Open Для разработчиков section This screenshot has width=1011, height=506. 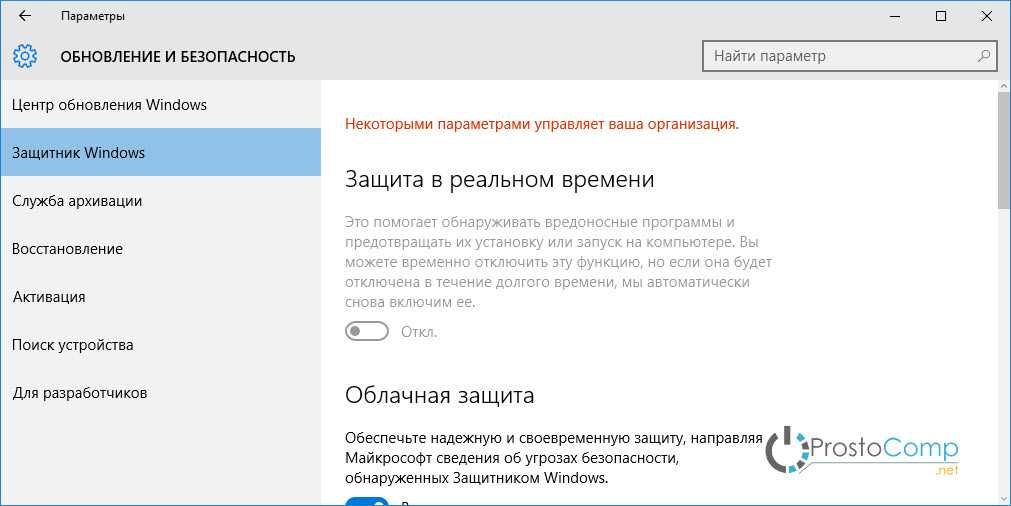[x=161, y=393]
